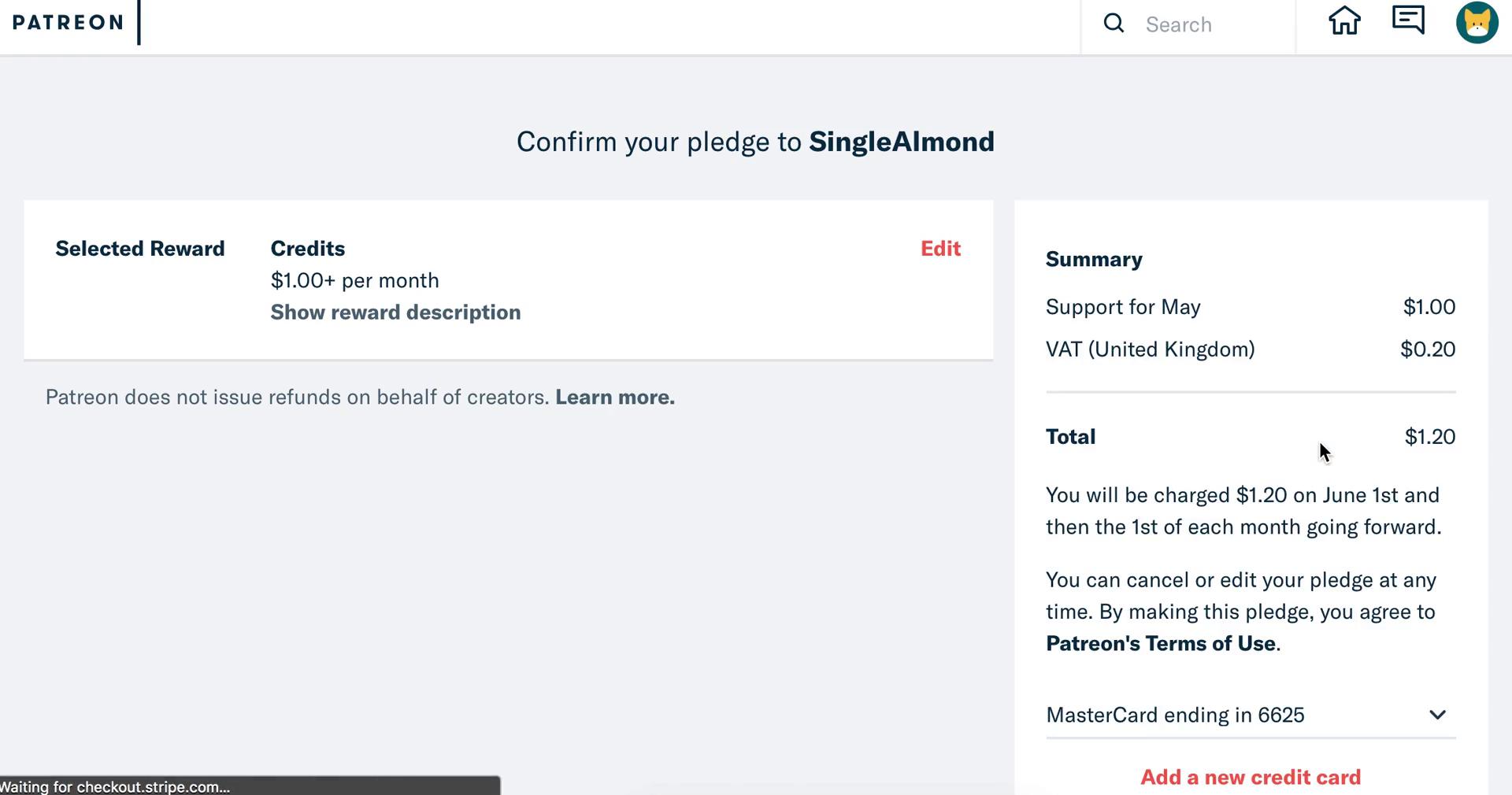Expand the card selection chevron
Image resolution: width=1512 pixels, height=795 pixels.
1437,715
